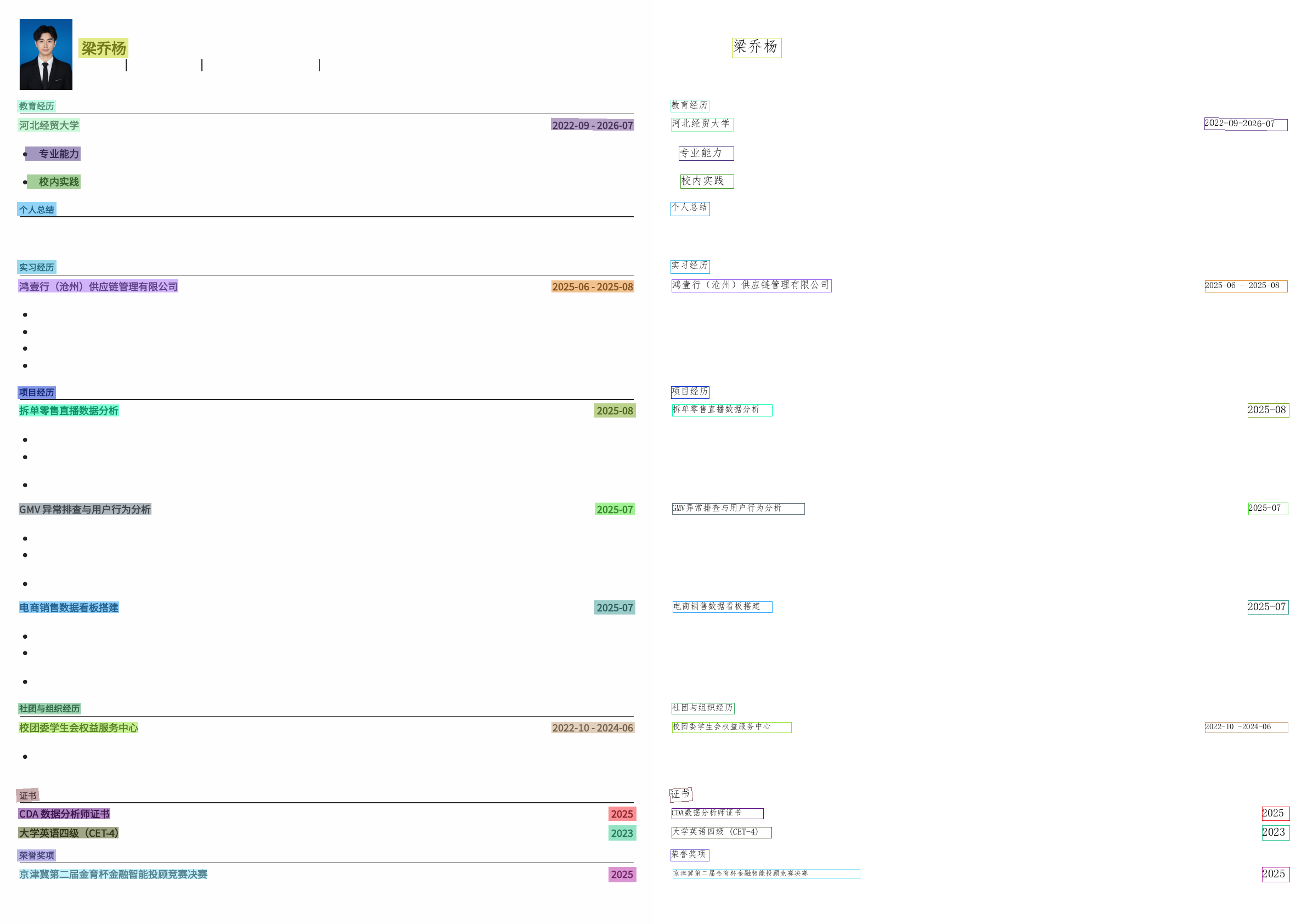Select the highlighted 项目经历 section heading
1307x924 pixels.
(x=36, y=392)
